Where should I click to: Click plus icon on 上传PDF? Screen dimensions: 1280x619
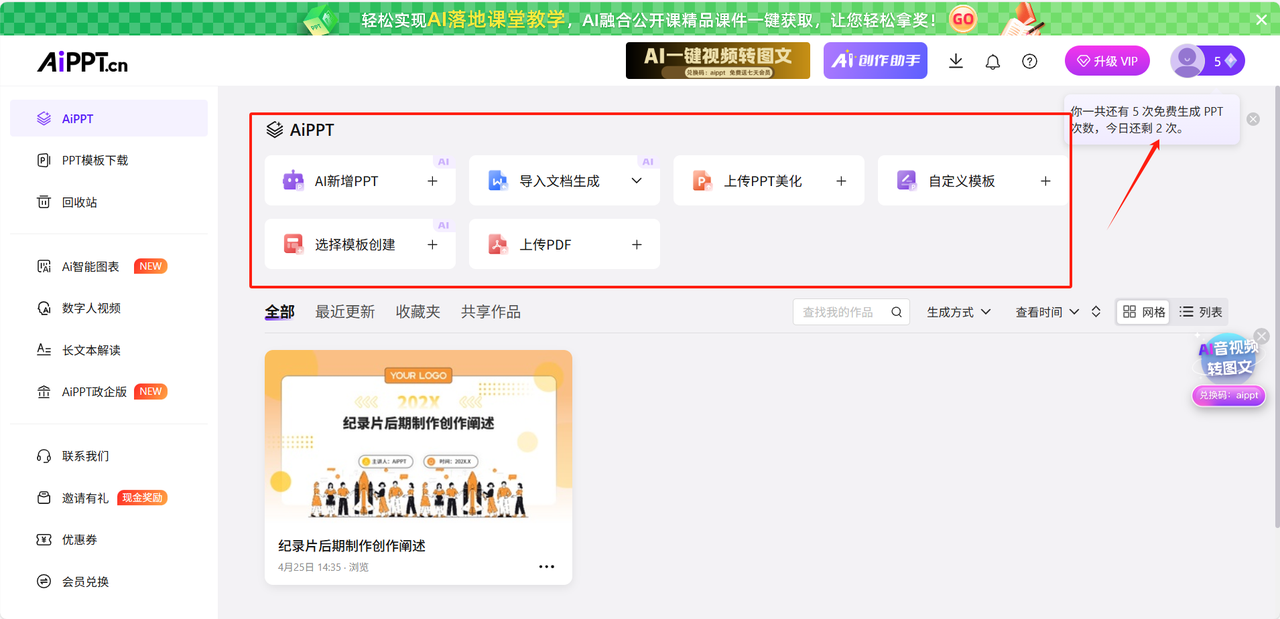636,244
